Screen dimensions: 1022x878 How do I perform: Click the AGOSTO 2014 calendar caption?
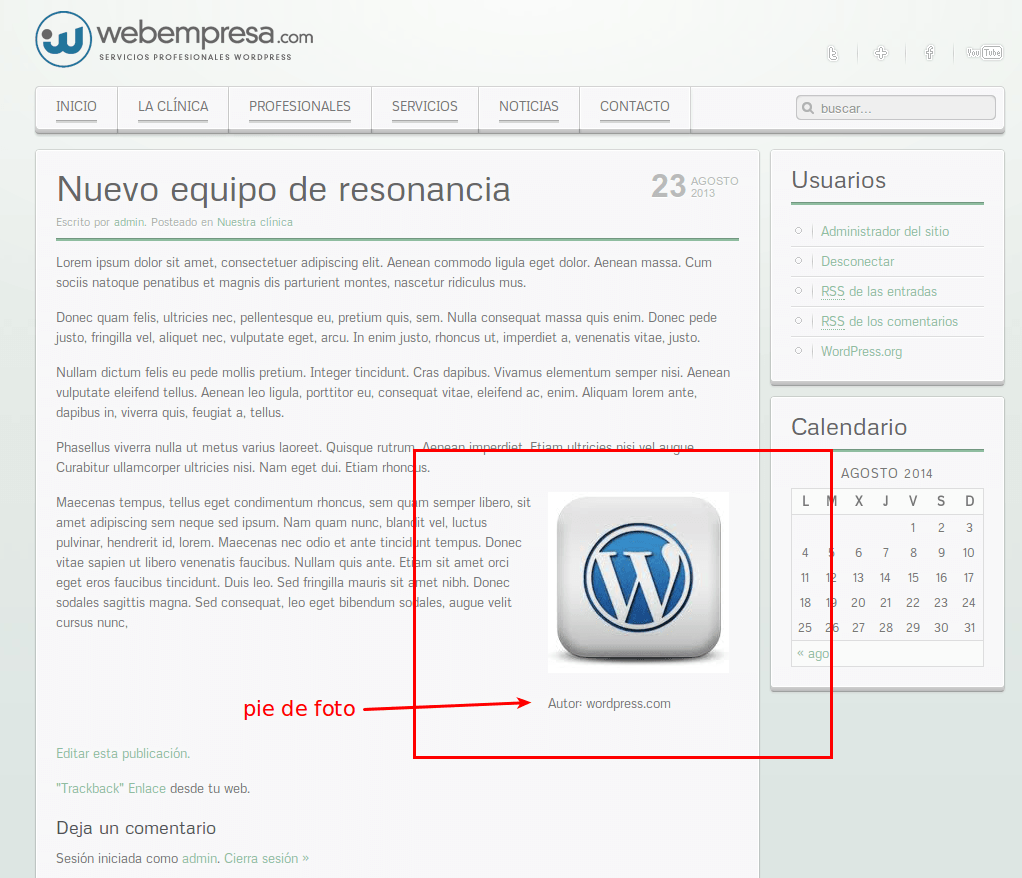click(886, 473)
